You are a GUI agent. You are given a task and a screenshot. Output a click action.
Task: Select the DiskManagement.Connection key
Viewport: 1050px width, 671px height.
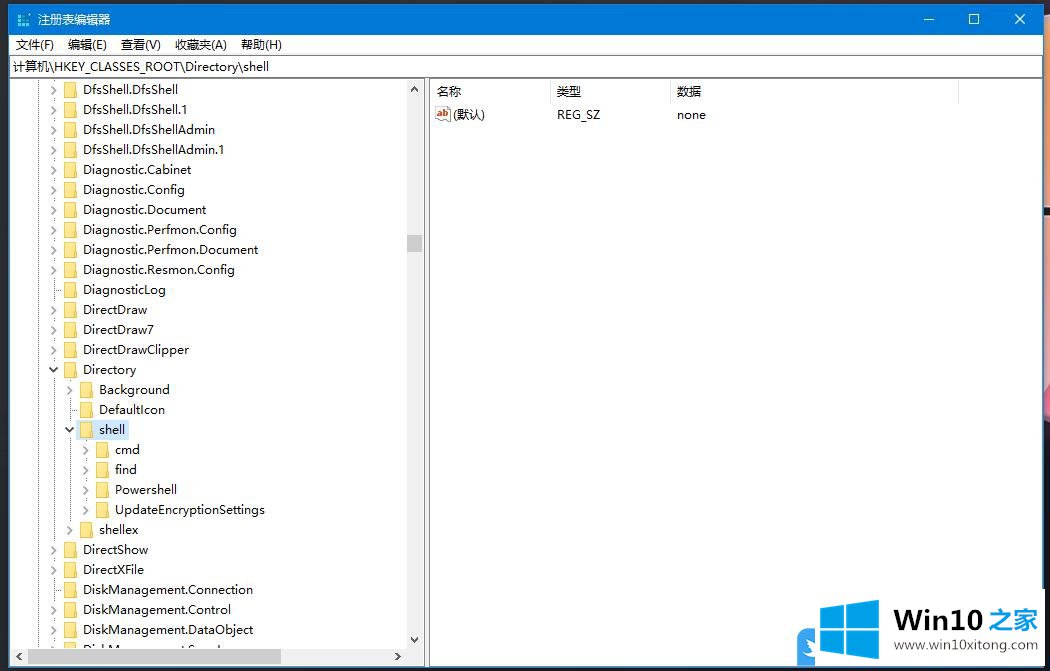(x=168, y=590)
